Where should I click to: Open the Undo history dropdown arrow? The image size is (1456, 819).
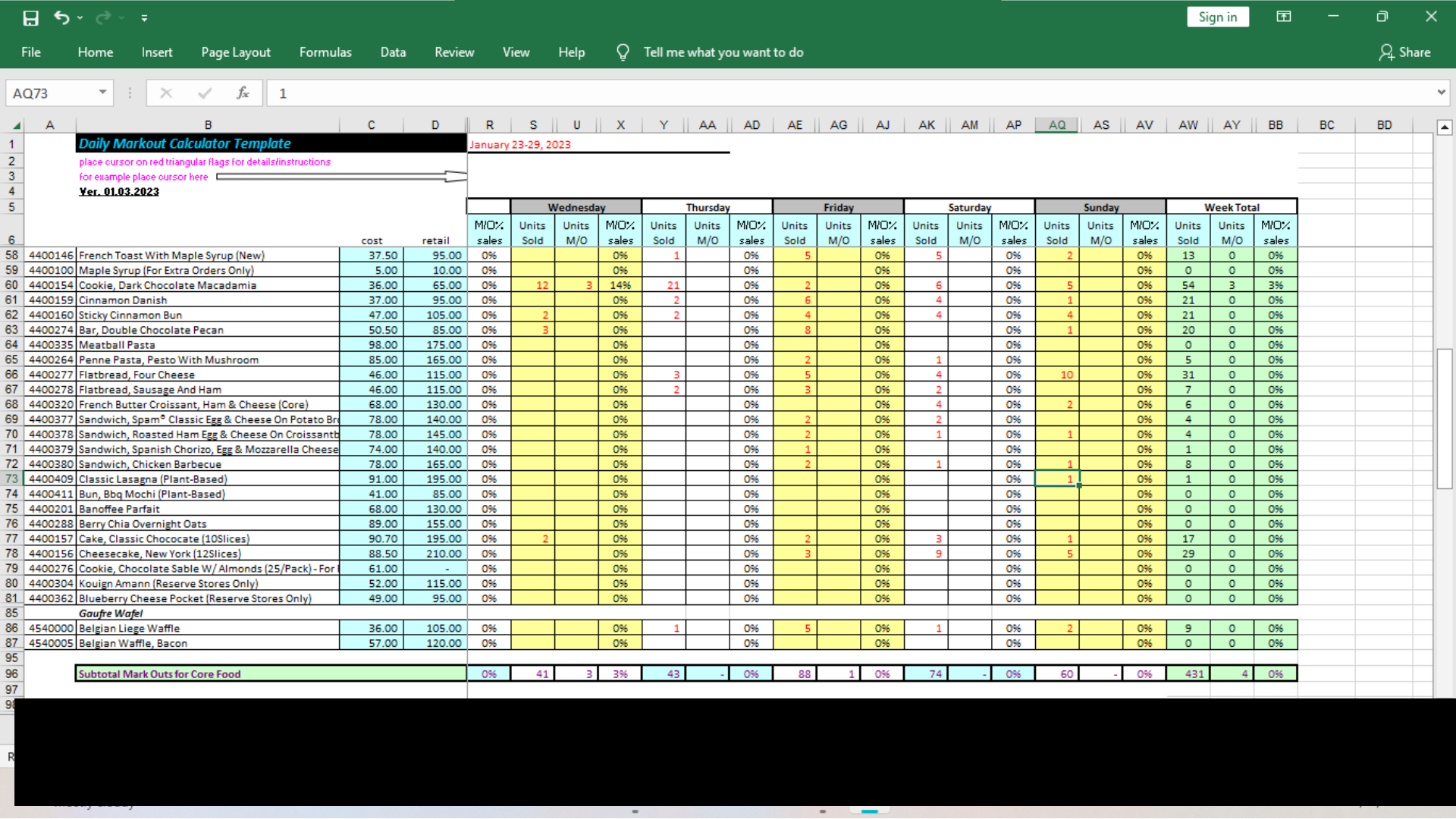[x=80, y=18]
